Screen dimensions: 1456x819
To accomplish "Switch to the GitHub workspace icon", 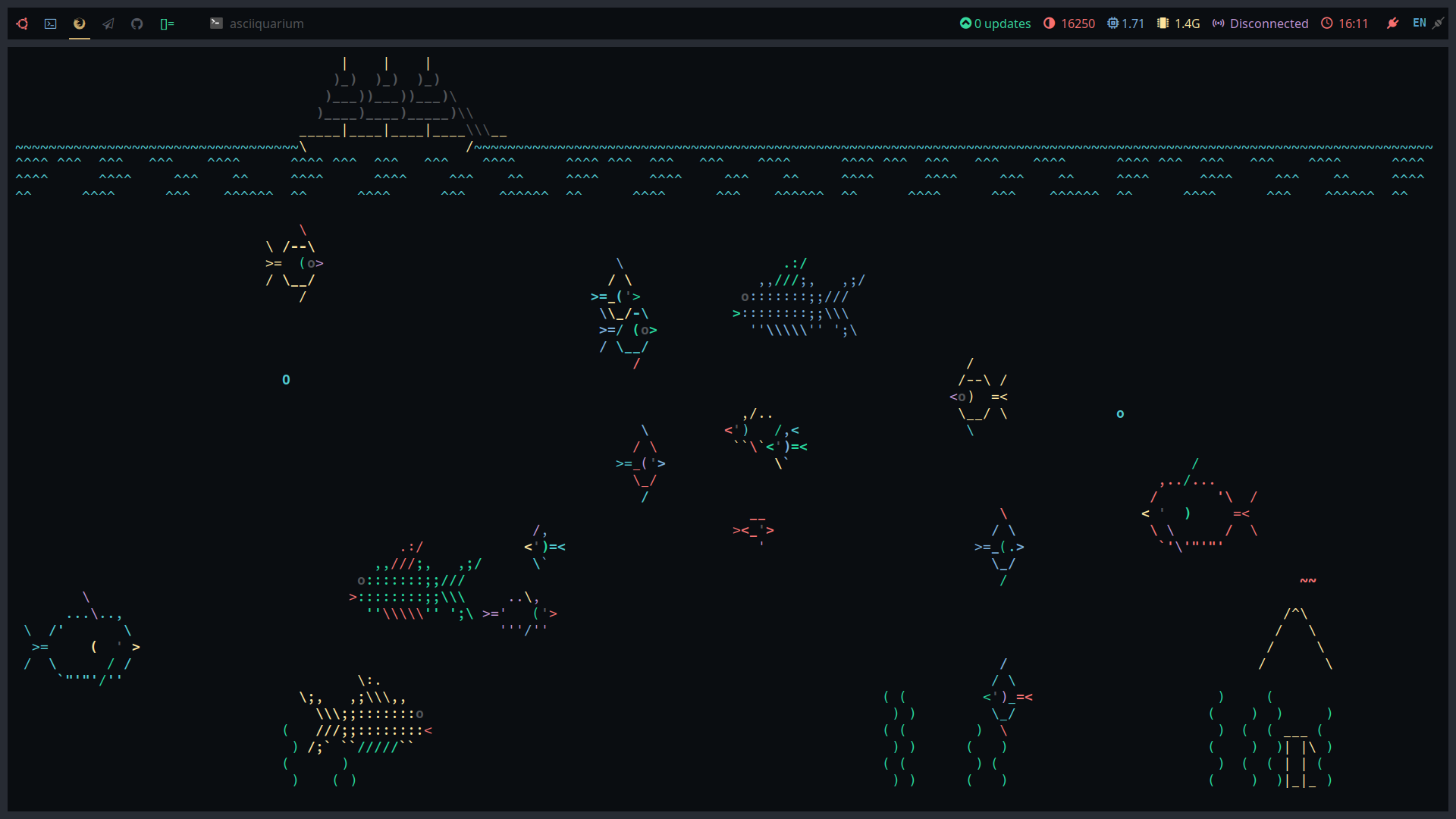I will [x=137, y=24].
